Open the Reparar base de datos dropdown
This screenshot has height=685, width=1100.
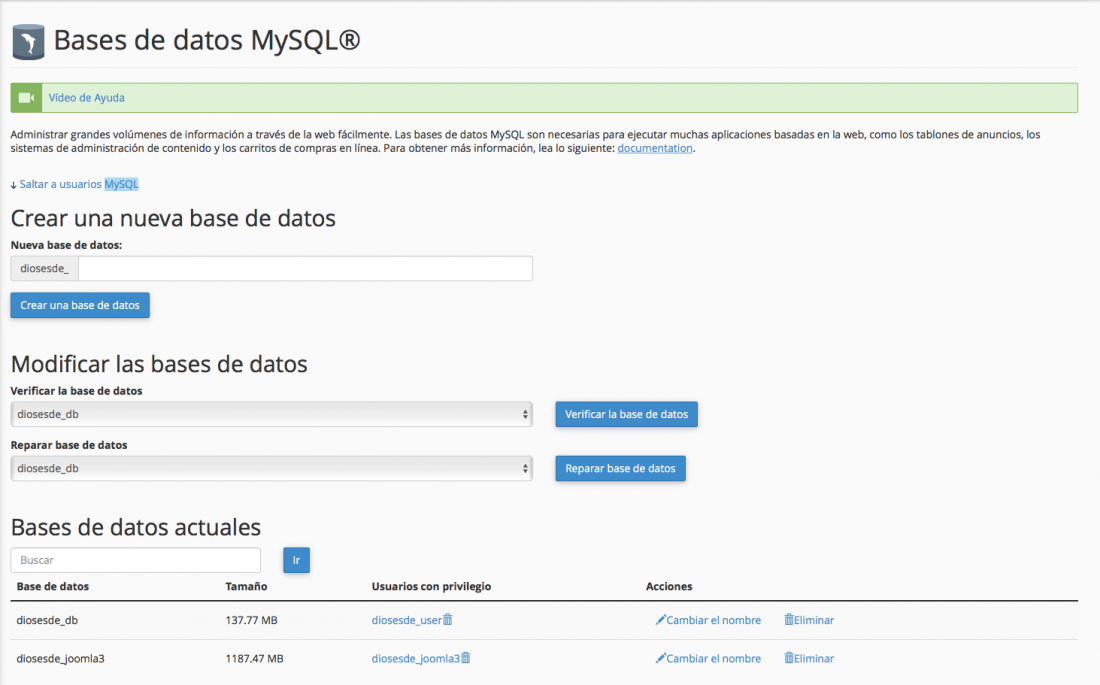(x=271, y=468)
